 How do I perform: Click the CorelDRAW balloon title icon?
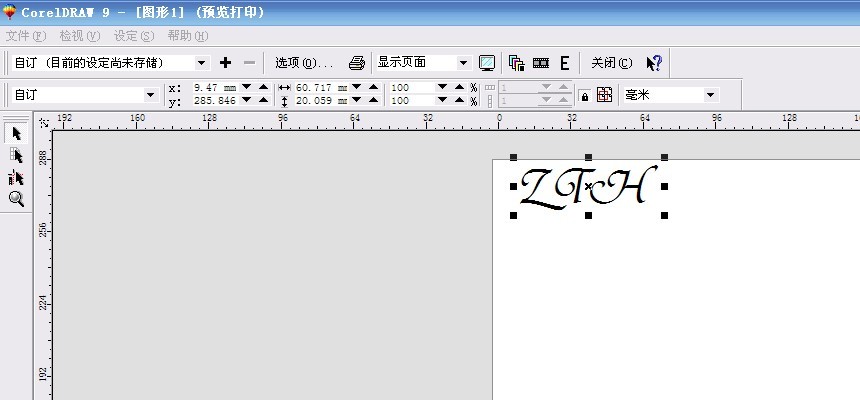(x=9, y=11)
